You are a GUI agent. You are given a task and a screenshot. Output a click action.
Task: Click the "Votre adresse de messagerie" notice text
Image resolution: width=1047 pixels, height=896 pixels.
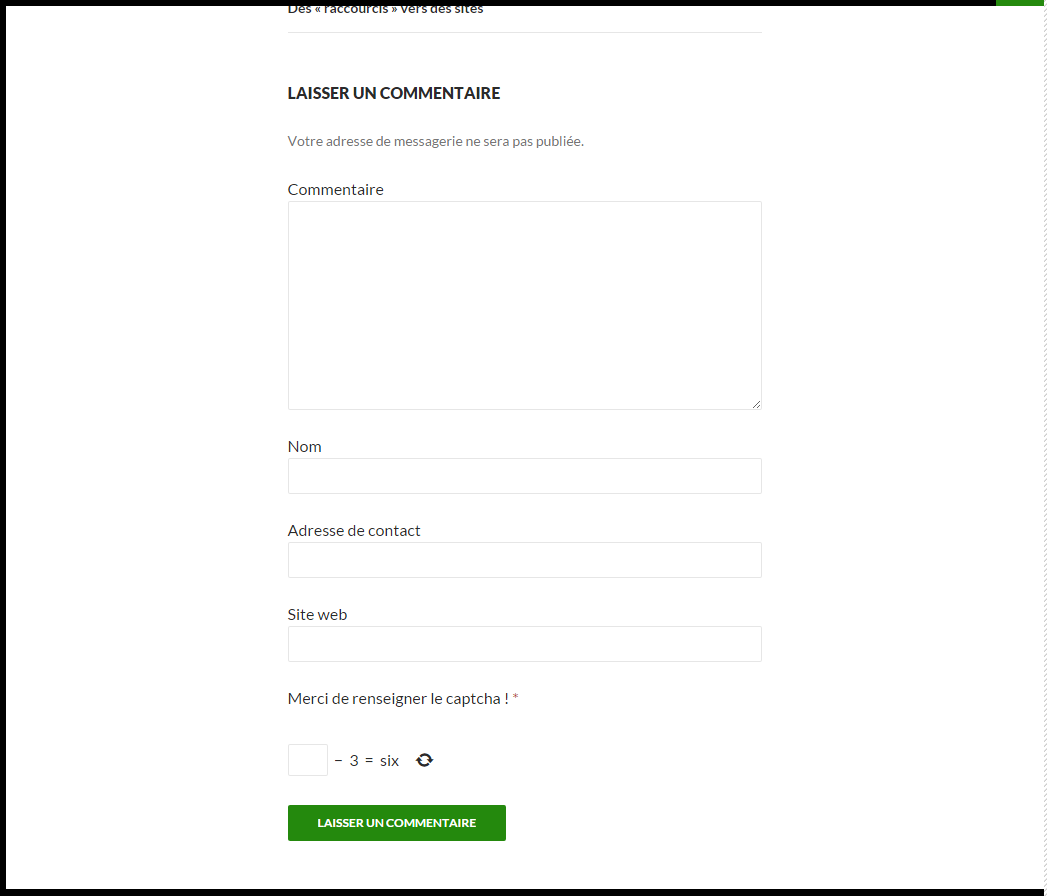tap(435, 141)
